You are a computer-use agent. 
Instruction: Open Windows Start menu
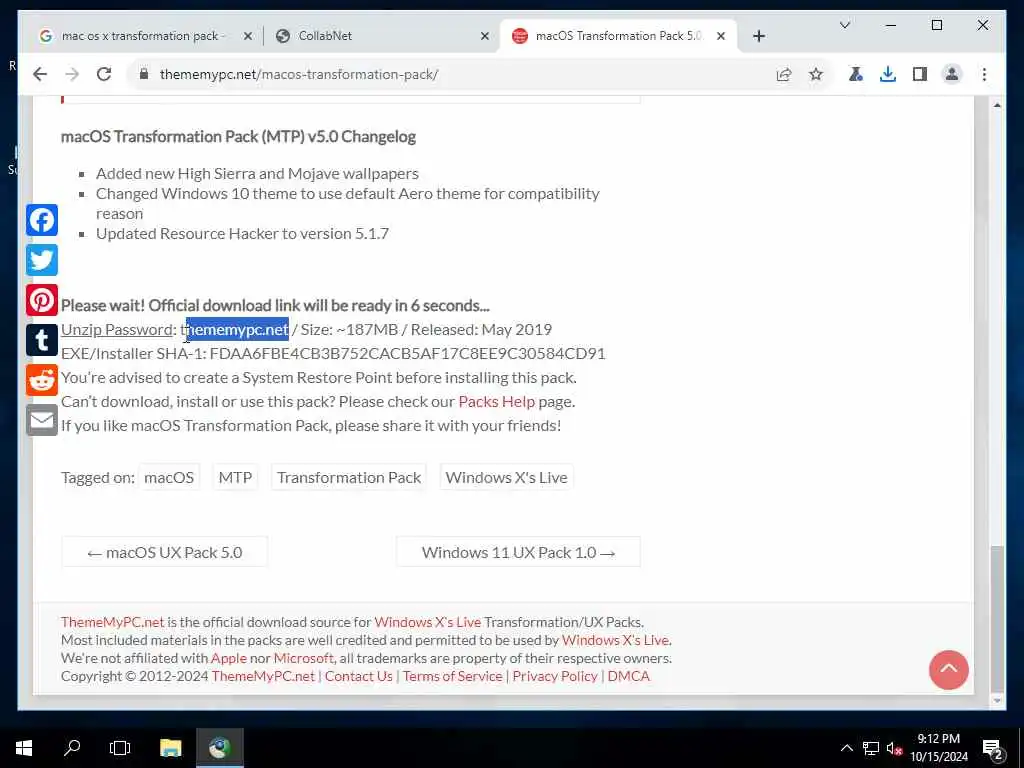pyautogui.click(x=24, y=748)
